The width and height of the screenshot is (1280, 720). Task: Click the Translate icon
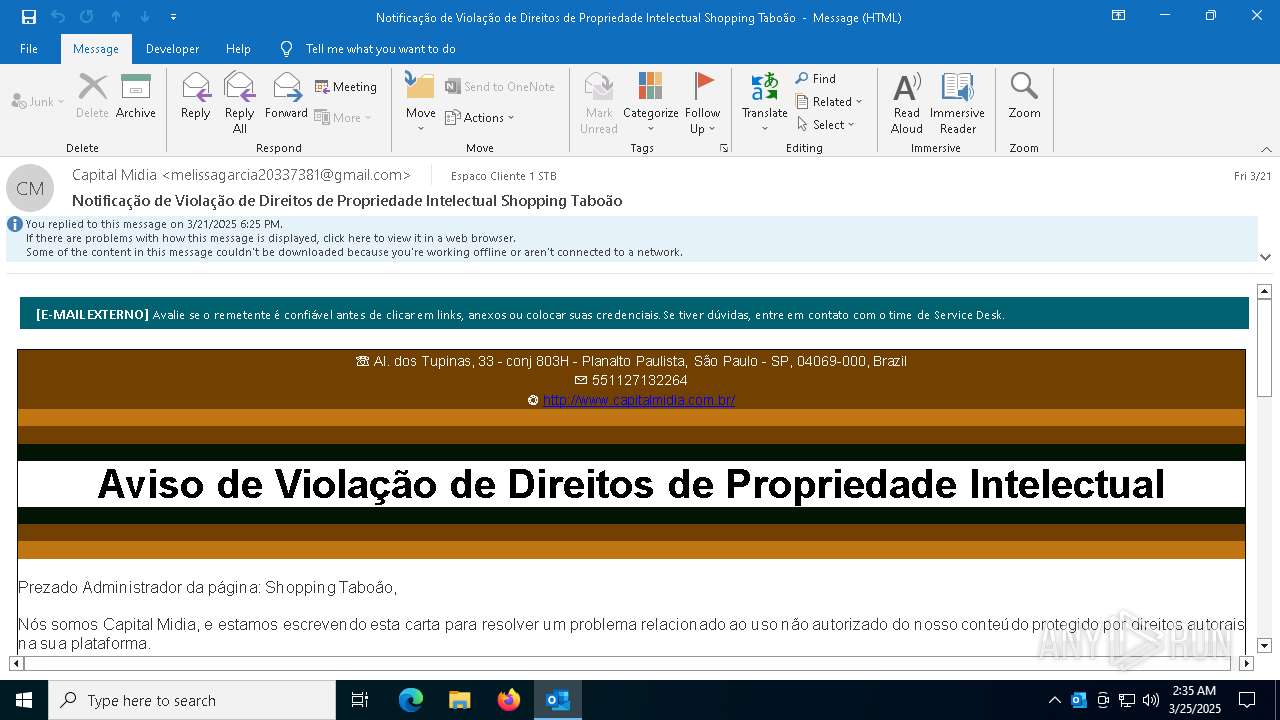click(x=764, y=88)
